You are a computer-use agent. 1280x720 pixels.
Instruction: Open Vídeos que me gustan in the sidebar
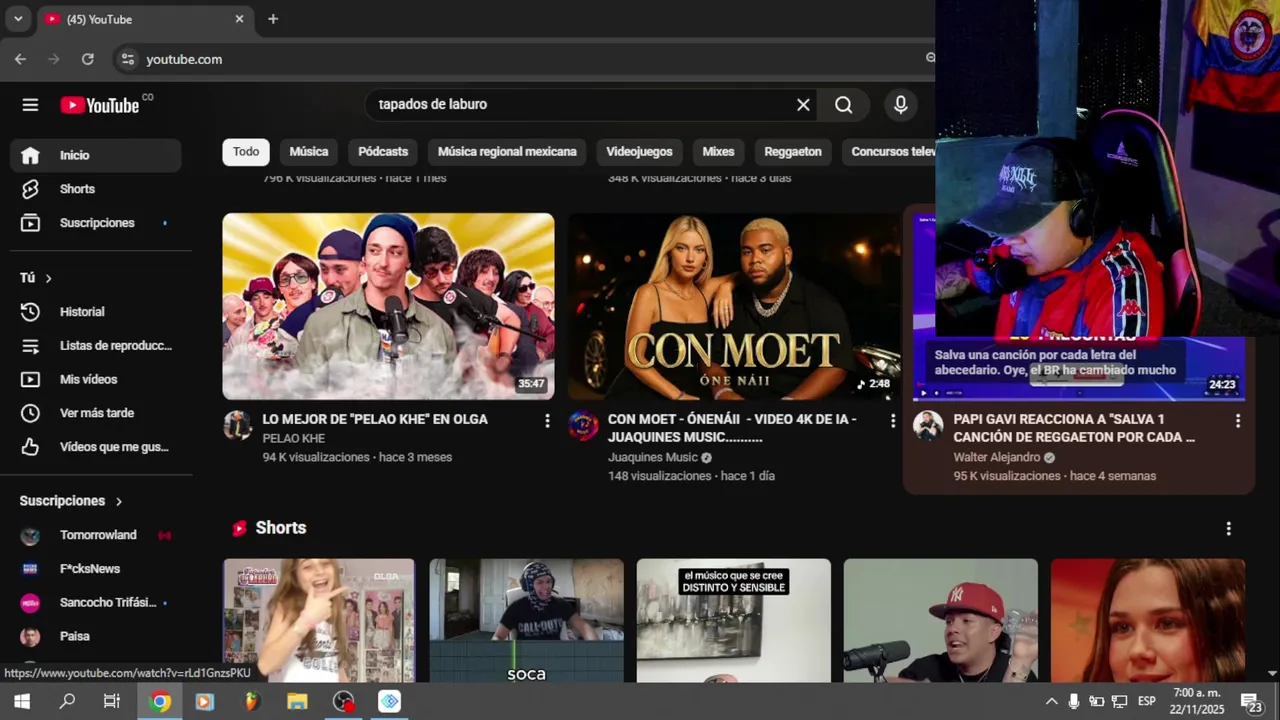tap(96, 447)
